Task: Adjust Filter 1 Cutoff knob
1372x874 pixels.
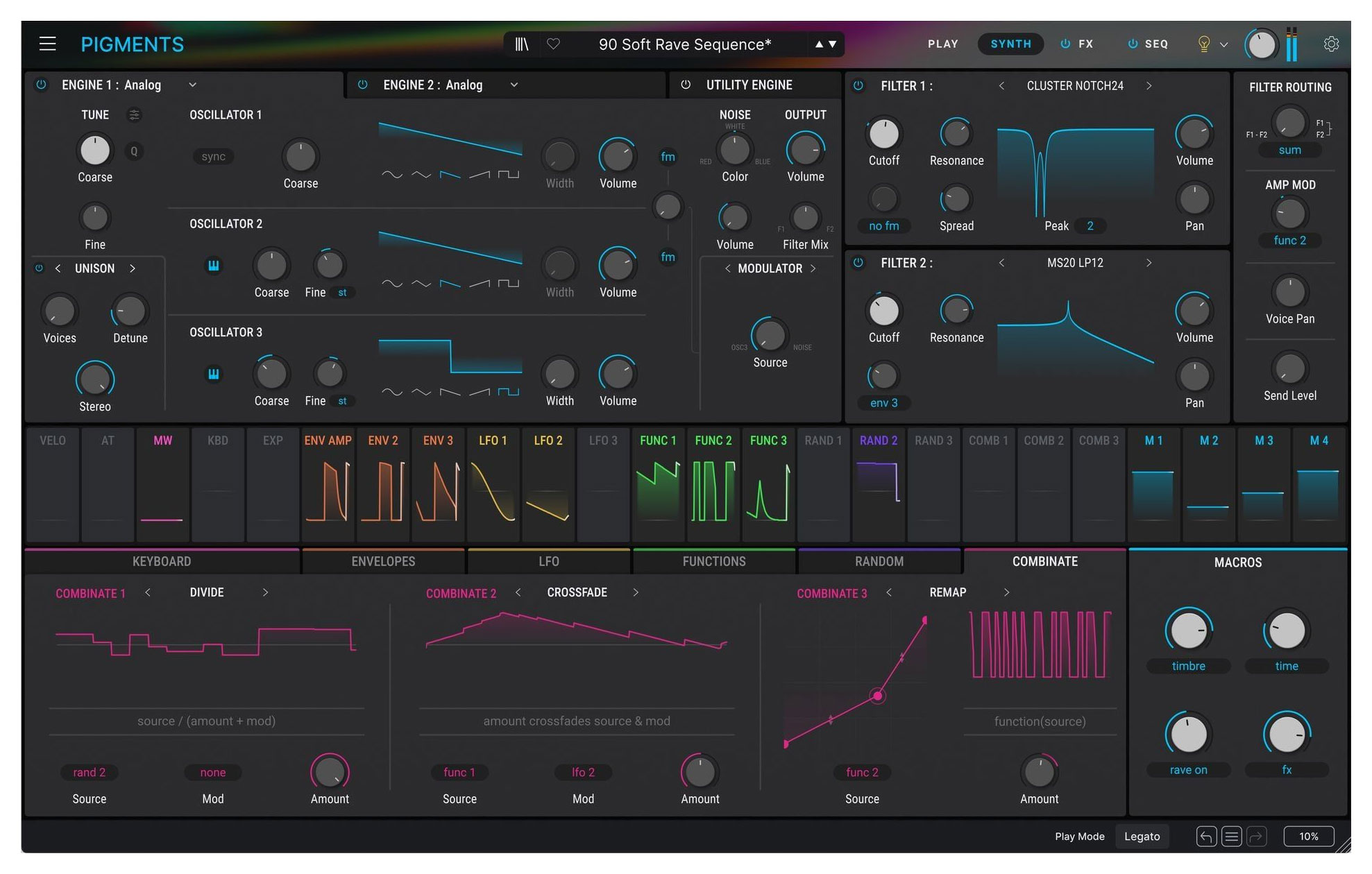Action: pyautogui.click(x=883, y=134)
